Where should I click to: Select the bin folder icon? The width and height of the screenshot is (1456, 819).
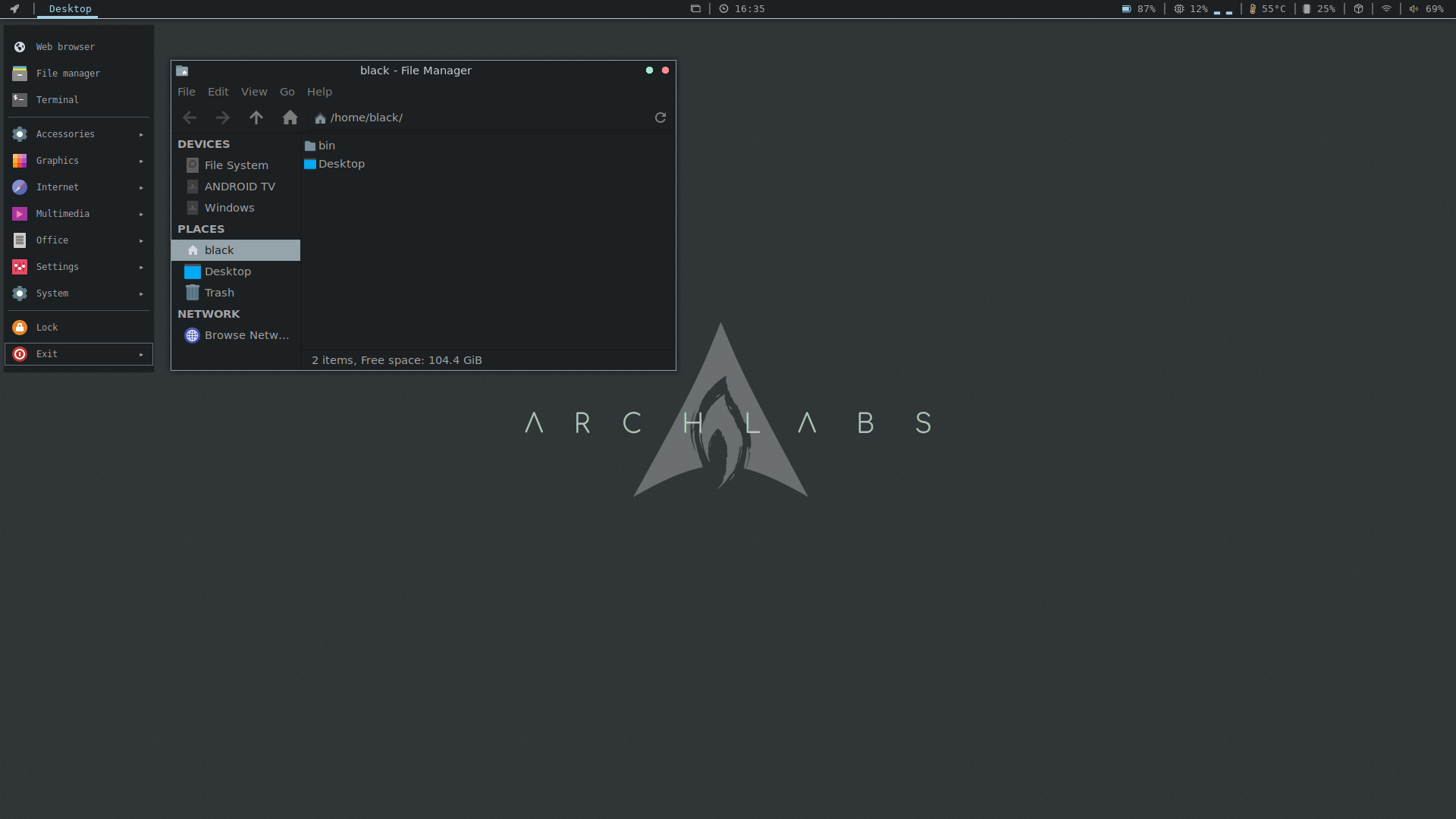coord(310,146)
